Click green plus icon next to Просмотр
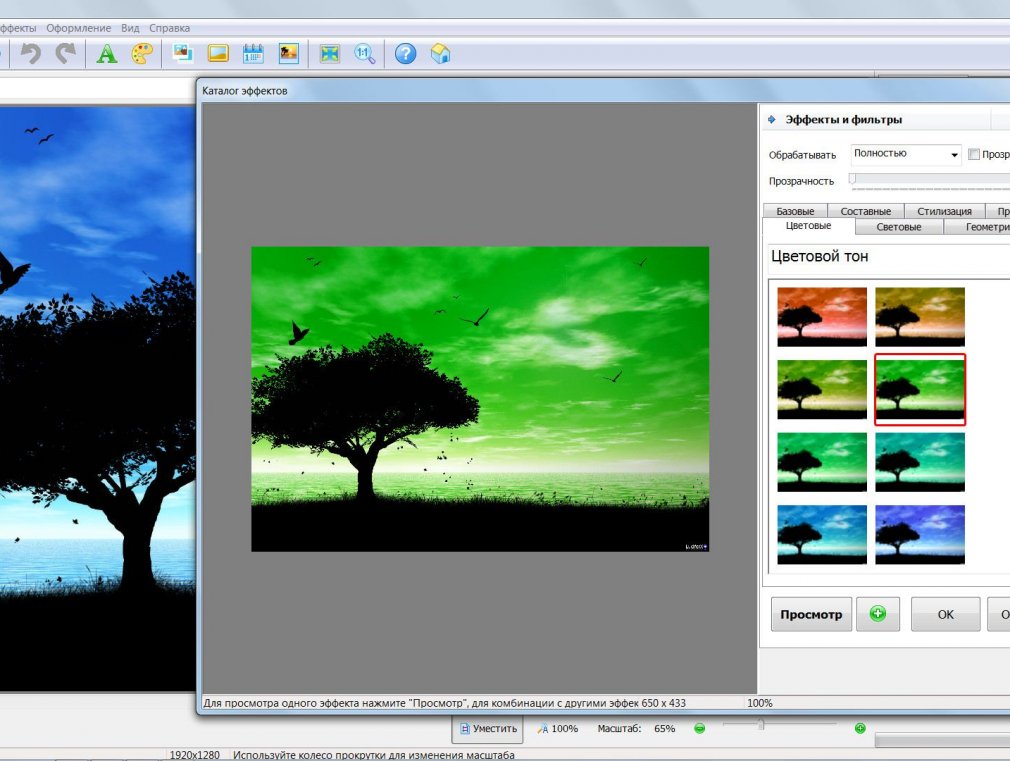The width and height of the screenshot is (1010, 761). 878,613
